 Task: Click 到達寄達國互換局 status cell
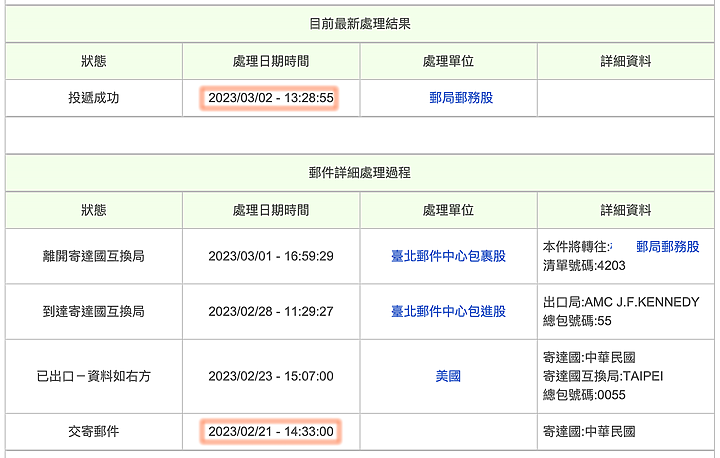tap(94, 311)
